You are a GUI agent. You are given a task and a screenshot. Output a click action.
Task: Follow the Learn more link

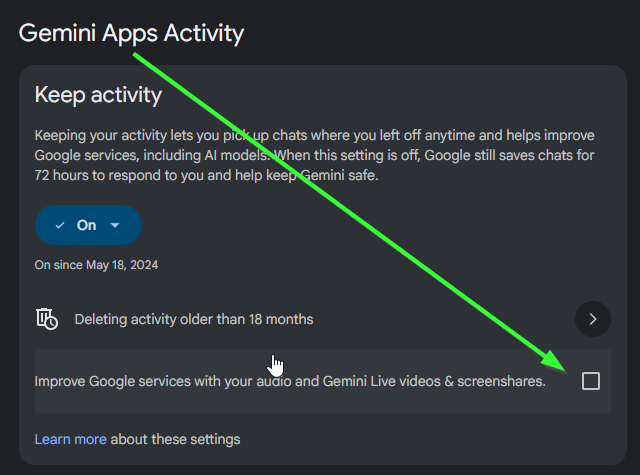70,439
